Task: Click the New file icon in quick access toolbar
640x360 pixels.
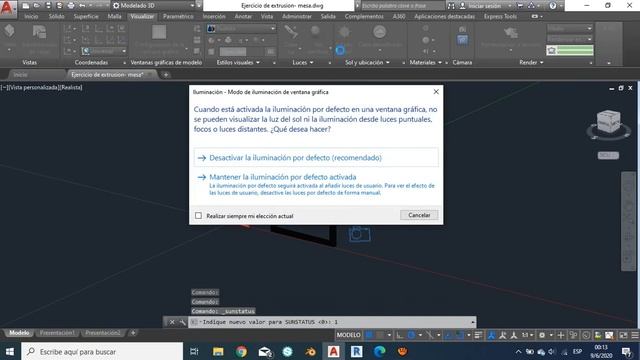Action: (x=26, y=6)
